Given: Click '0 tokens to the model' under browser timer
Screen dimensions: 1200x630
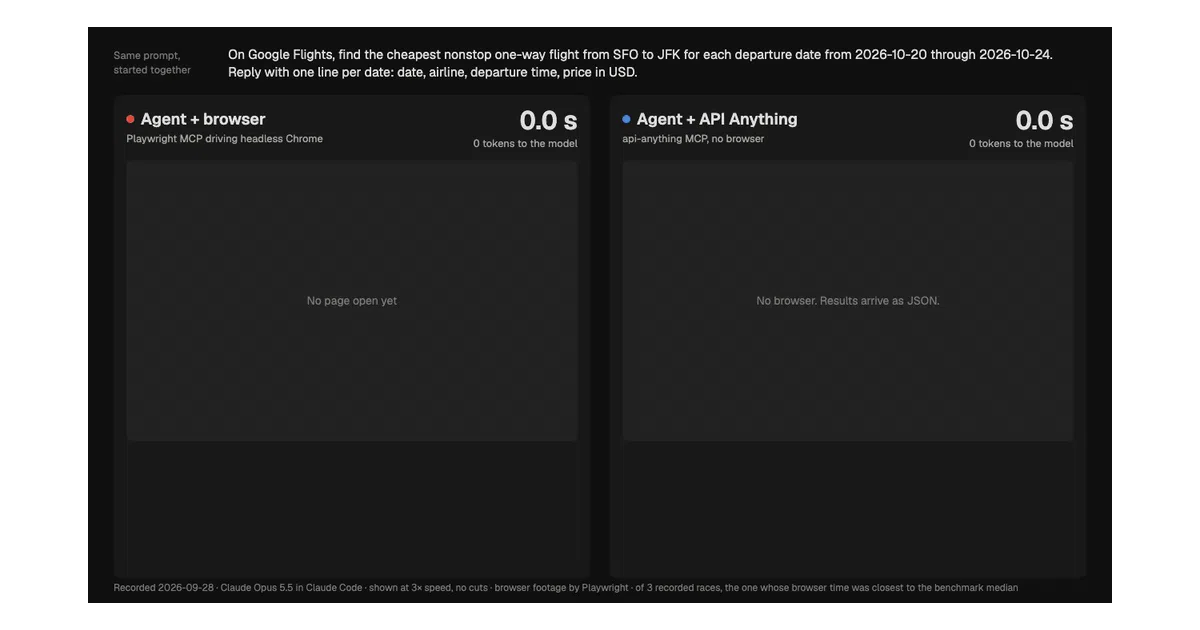Looking at the screenshot, I should click(x=525, y=144).
